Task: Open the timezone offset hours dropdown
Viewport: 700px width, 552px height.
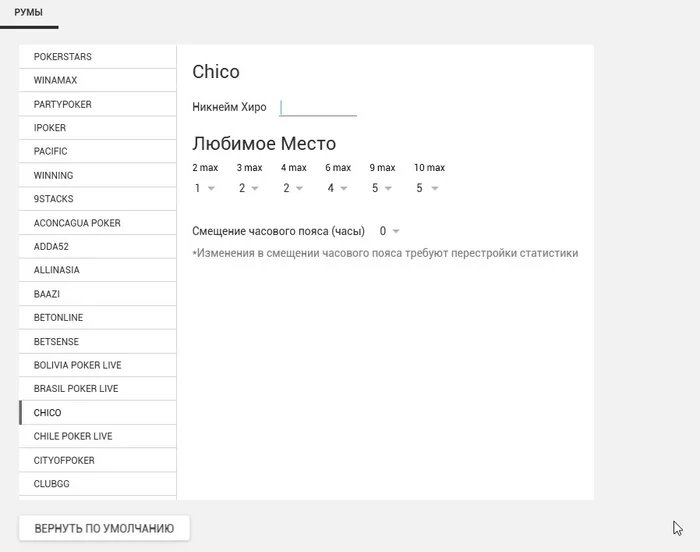Action: pyautogui.click(x=389, y=231)
